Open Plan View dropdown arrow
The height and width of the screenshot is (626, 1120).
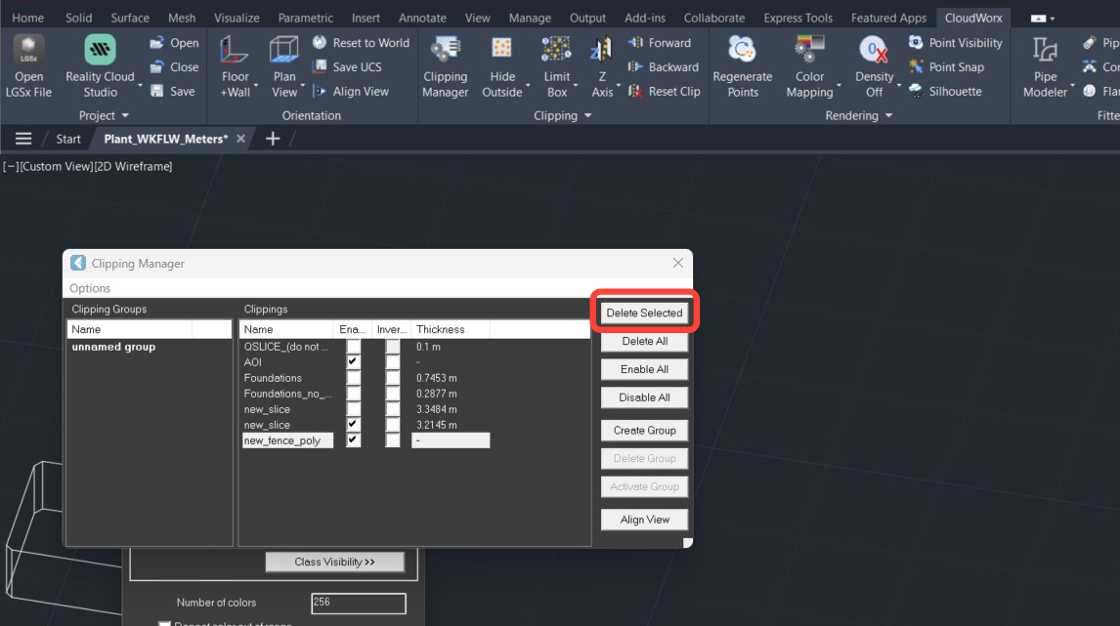pyautogui.click(x=303, y=86)
